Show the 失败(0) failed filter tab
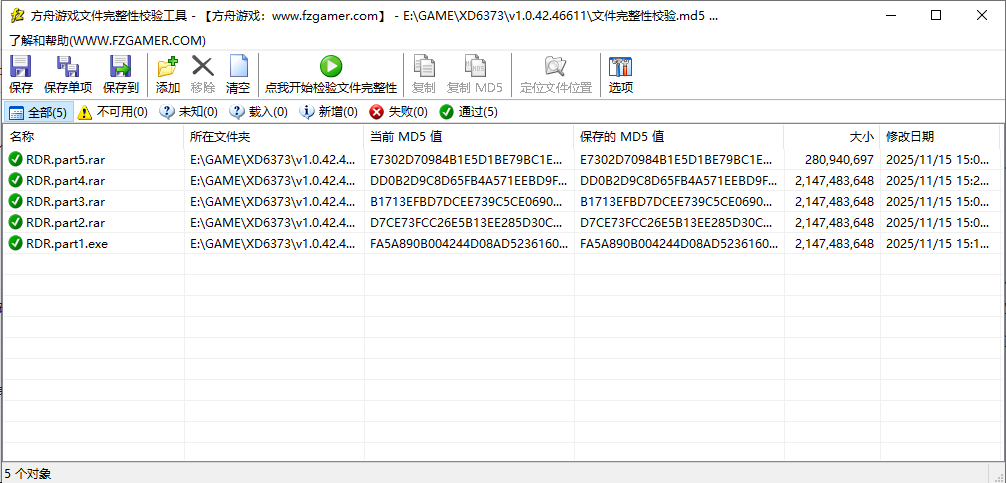Image resolution: width=1006 pixels, height=483 pixels. 398,112
